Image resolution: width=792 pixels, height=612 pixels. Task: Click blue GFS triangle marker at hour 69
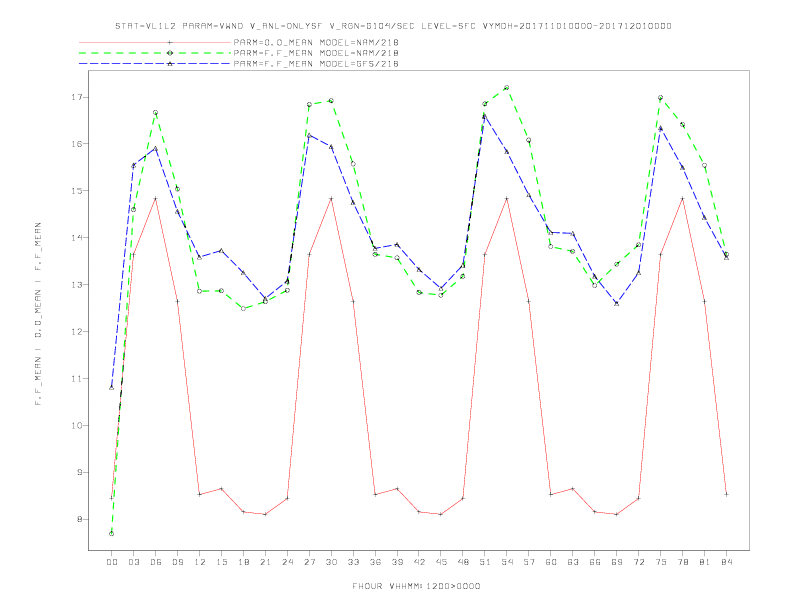point(616,303)
